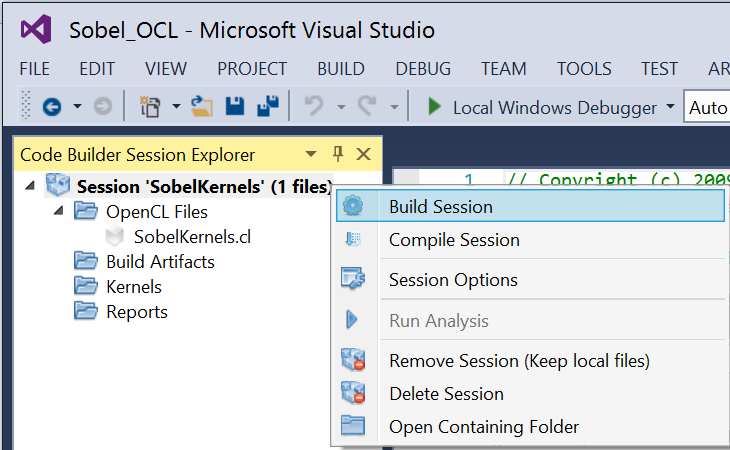
Task: Open the Session Explorer window position dropdown
Action: 311,155
